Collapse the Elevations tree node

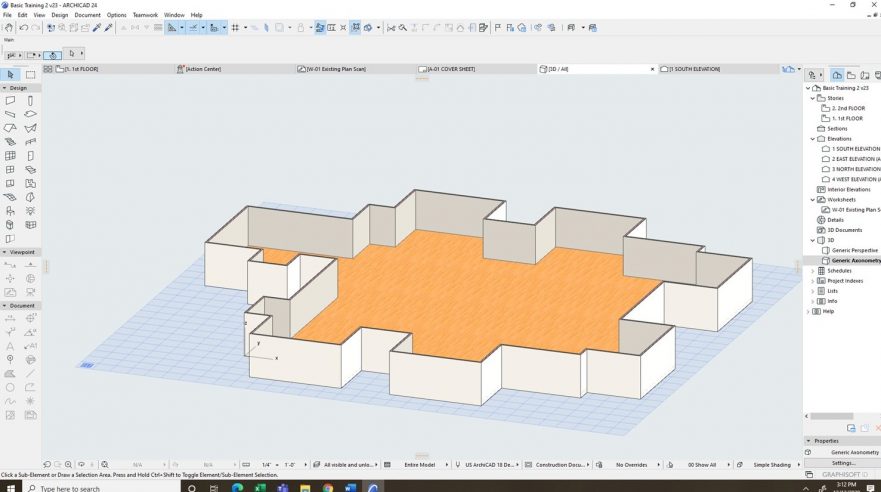[x=812, y=139]
